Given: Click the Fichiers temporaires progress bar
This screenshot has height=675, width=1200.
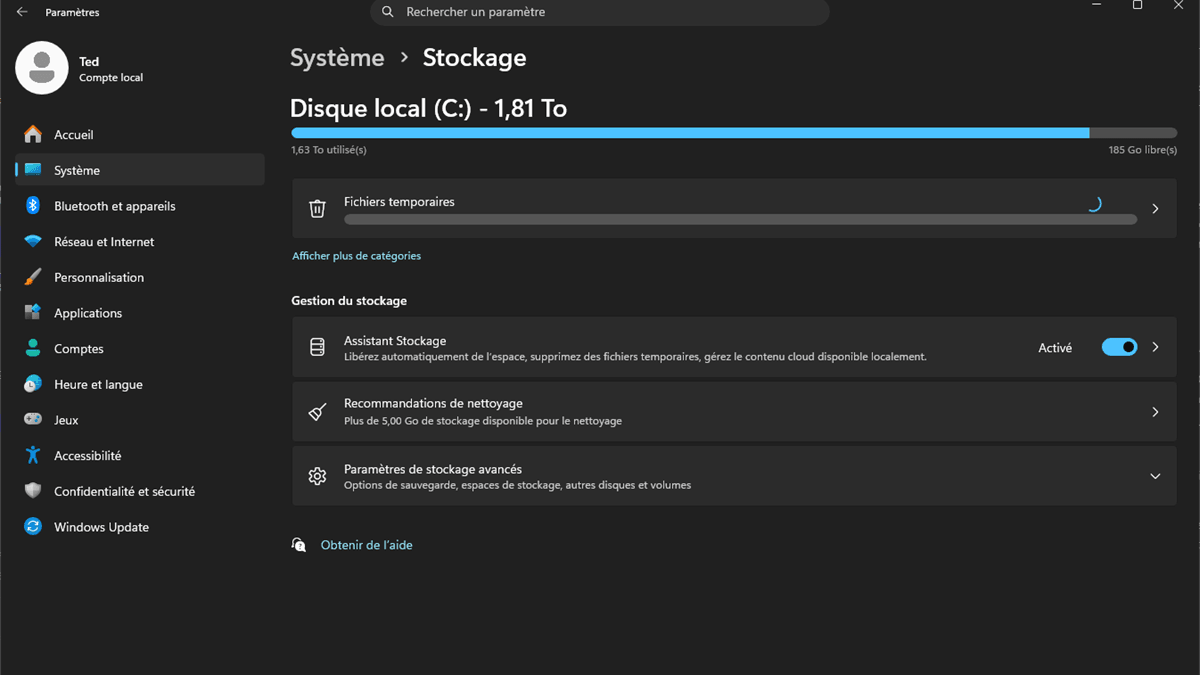Looking at the screenshot, I should tap(740, 219).
